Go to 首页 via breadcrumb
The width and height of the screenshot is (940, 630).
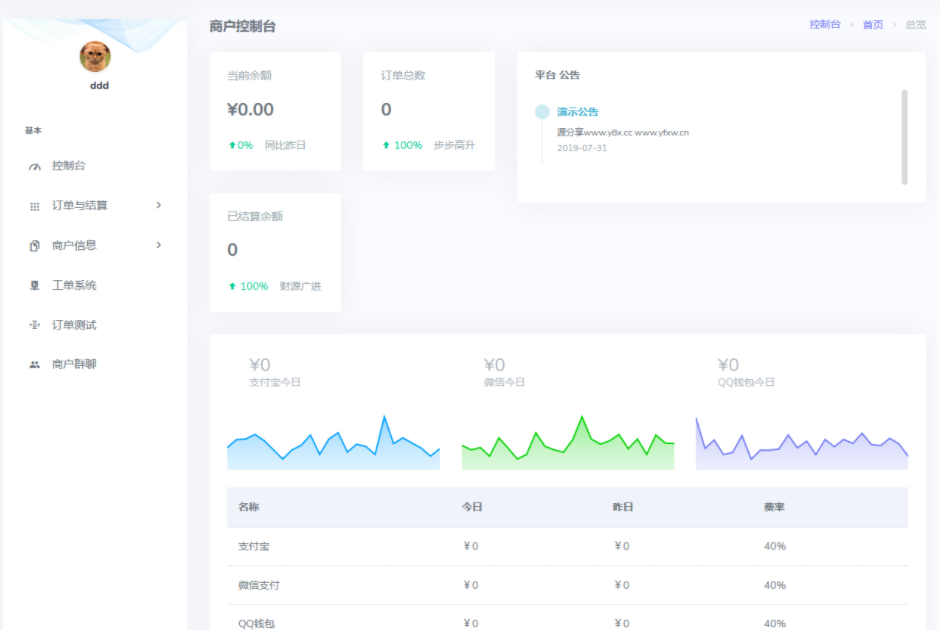click(x=873, y=25)
